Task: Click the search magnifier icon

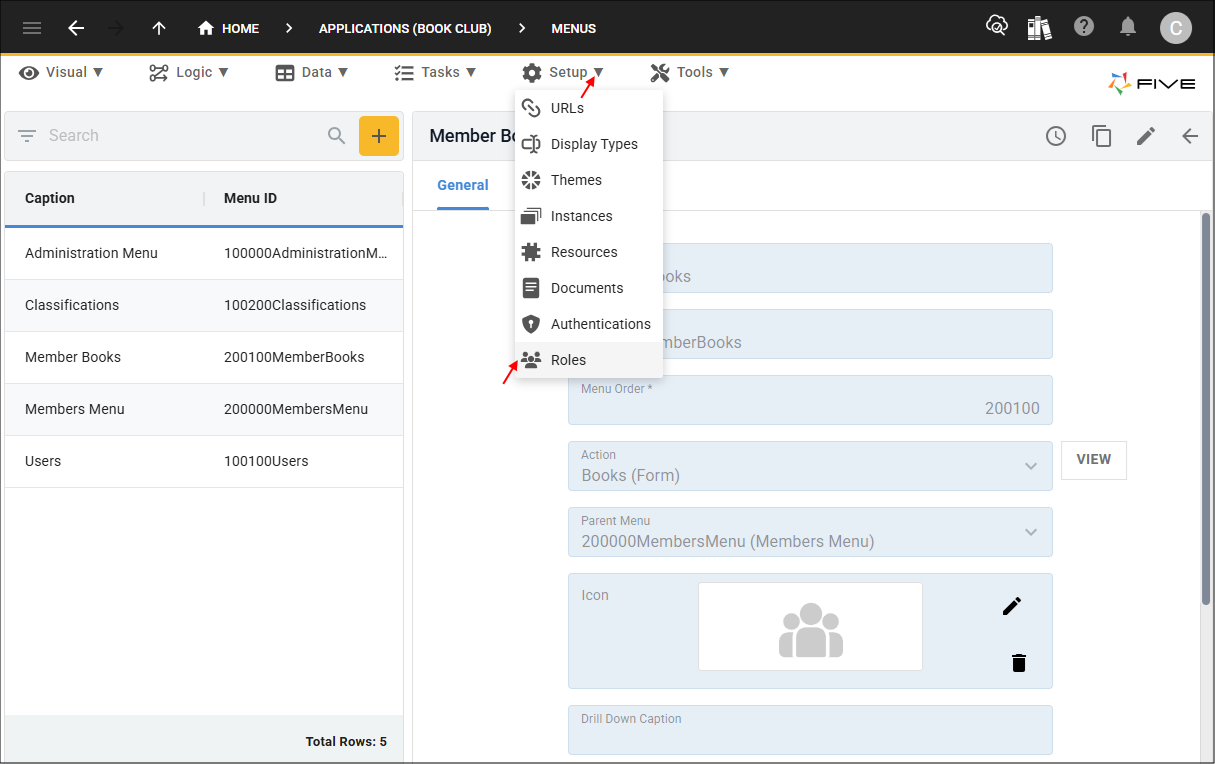Action: 337,136
